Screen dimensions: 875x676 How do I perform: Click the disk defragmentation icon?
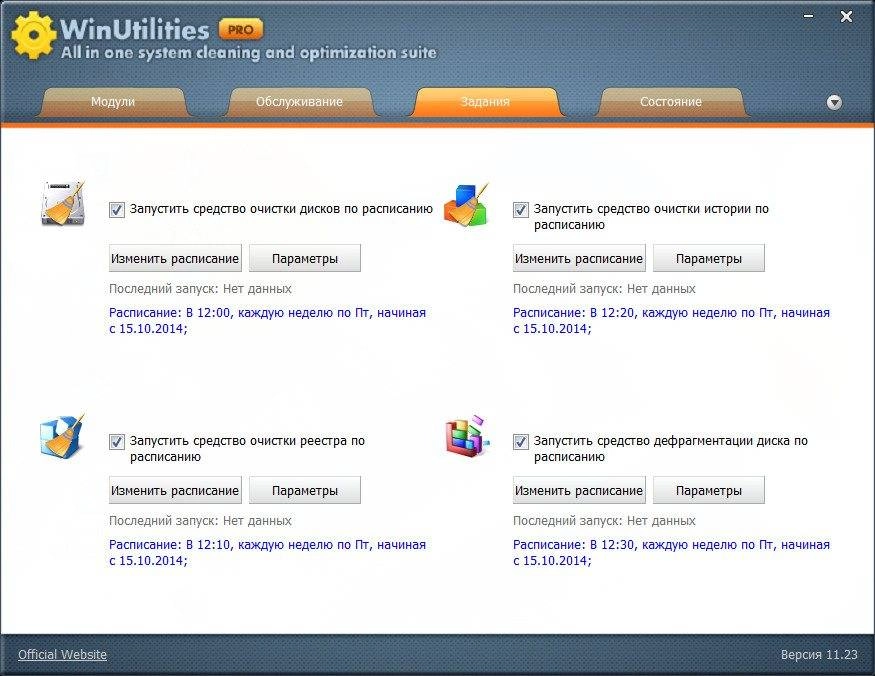[467, 436]
